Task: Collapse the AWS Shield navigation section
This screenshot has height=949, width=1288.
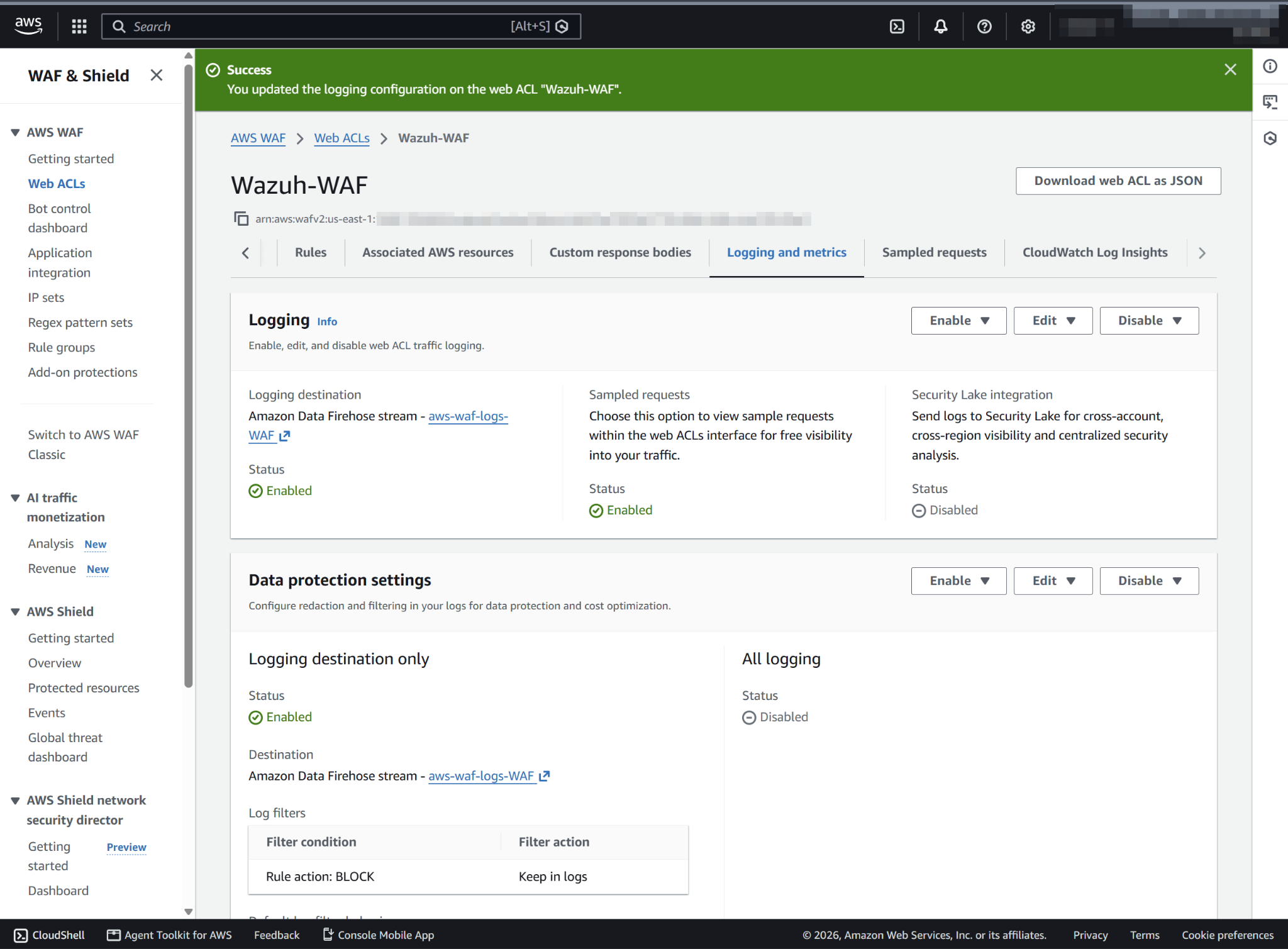Action: coord(15,612)
